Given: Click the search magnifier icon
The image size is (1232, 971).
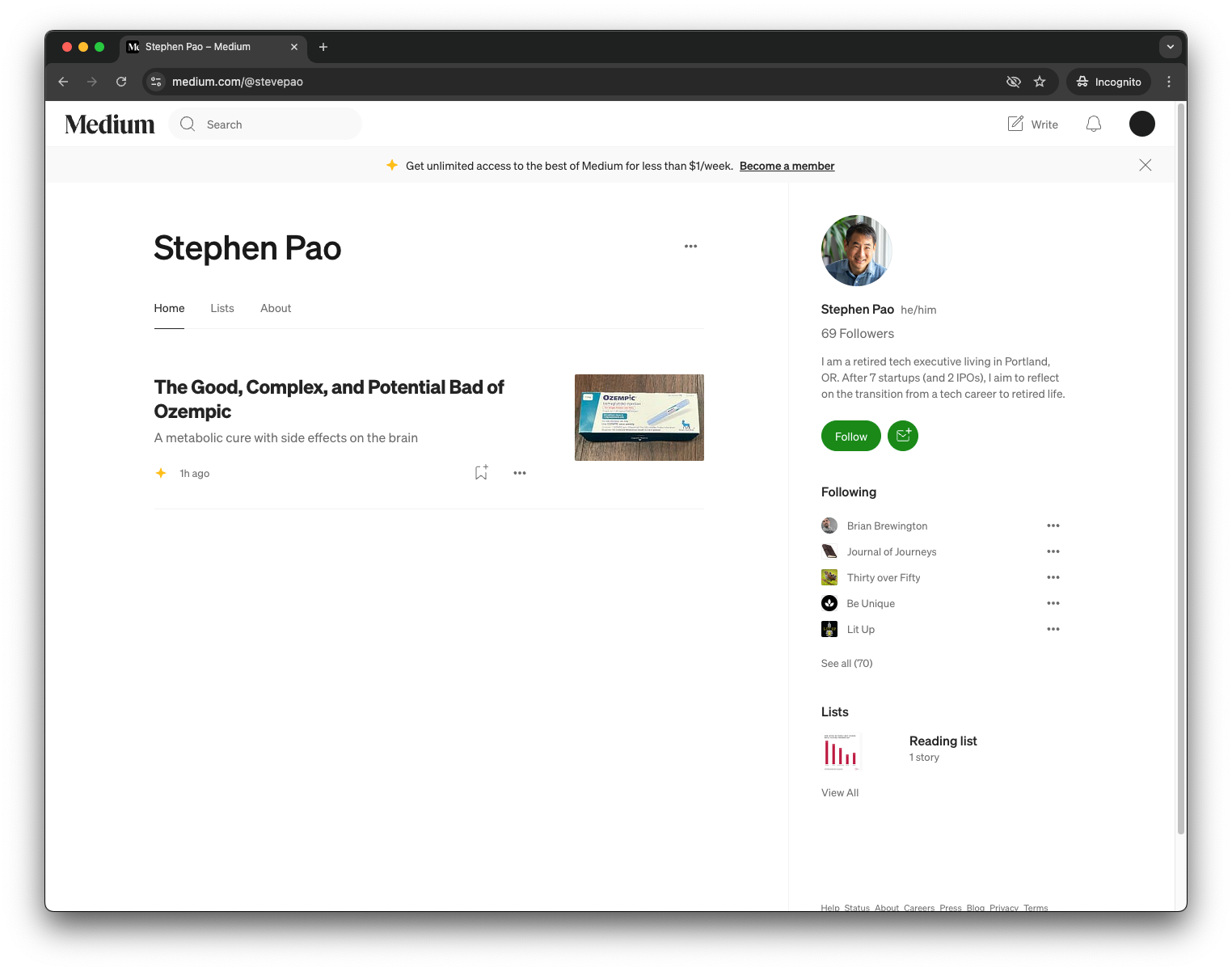Looking at the screenshot, I should [188, 124].
